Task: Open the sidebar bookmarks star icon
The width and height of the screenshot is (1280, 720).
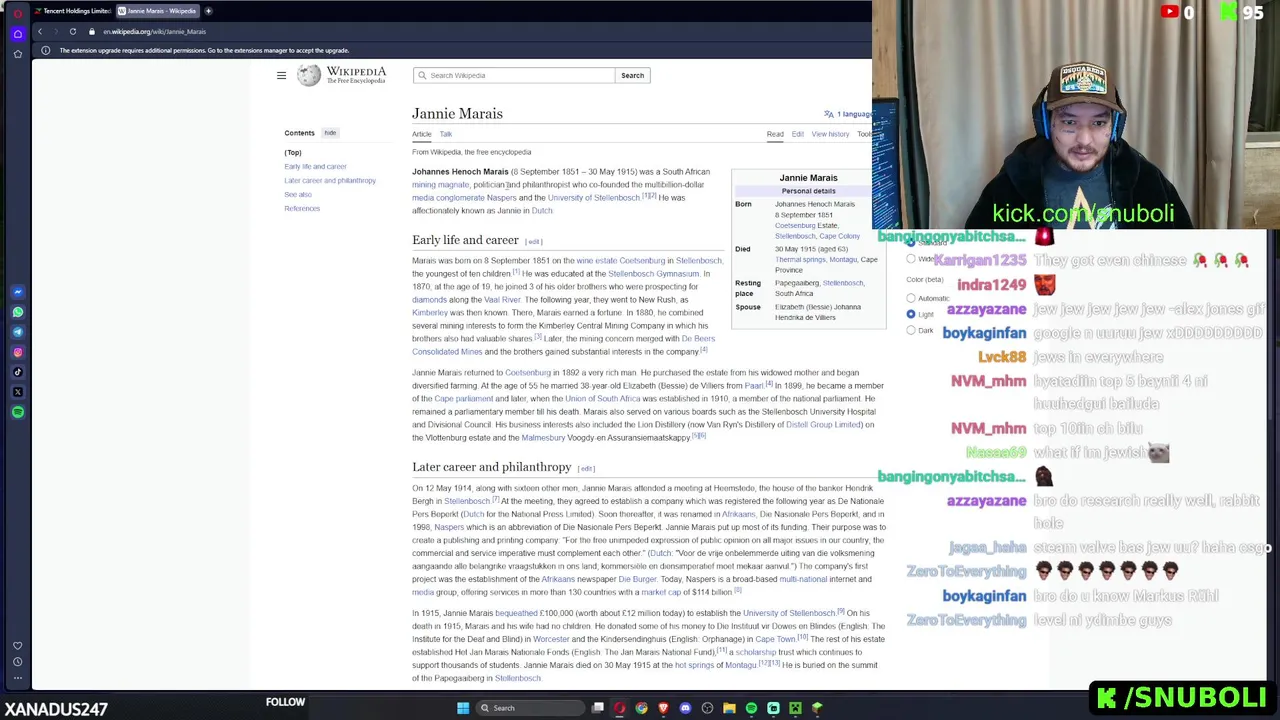Action: (18, 53)
